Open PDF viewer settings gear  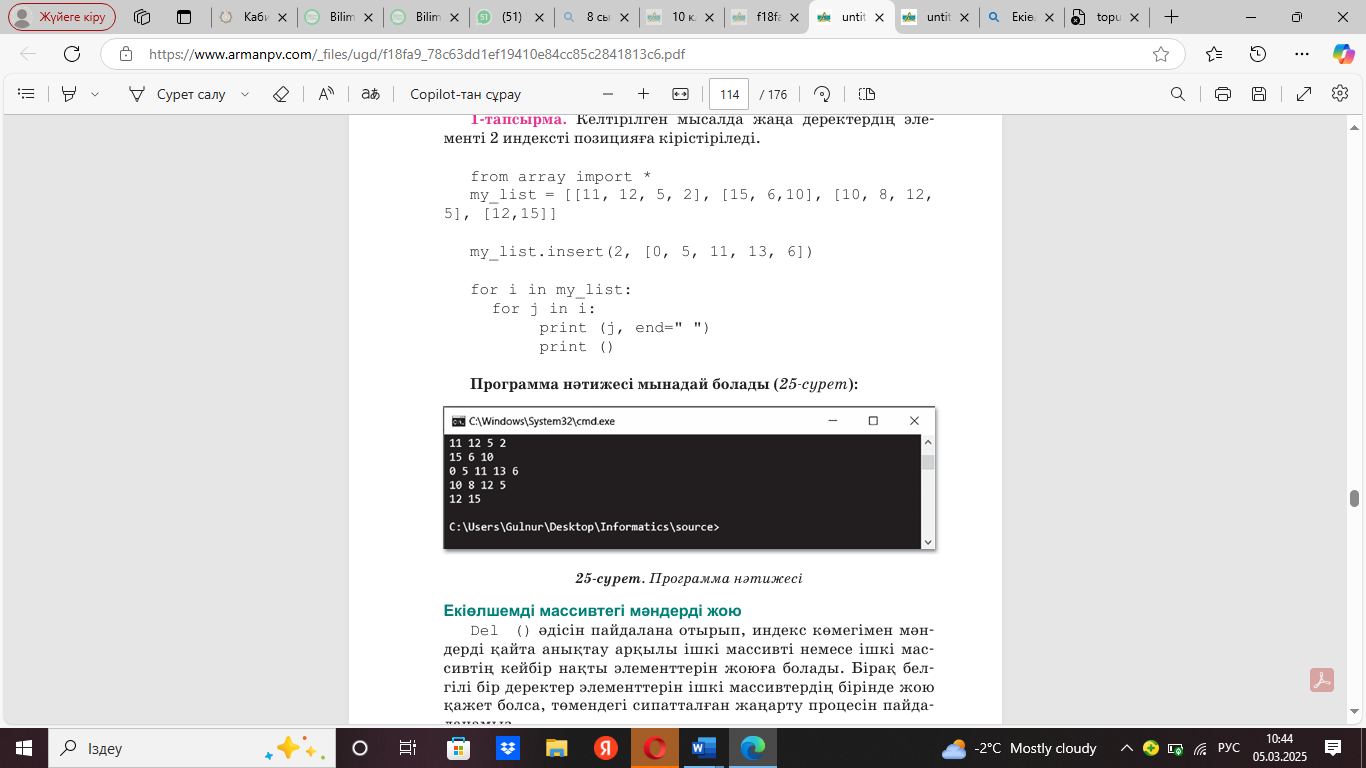click(1340, 93)
